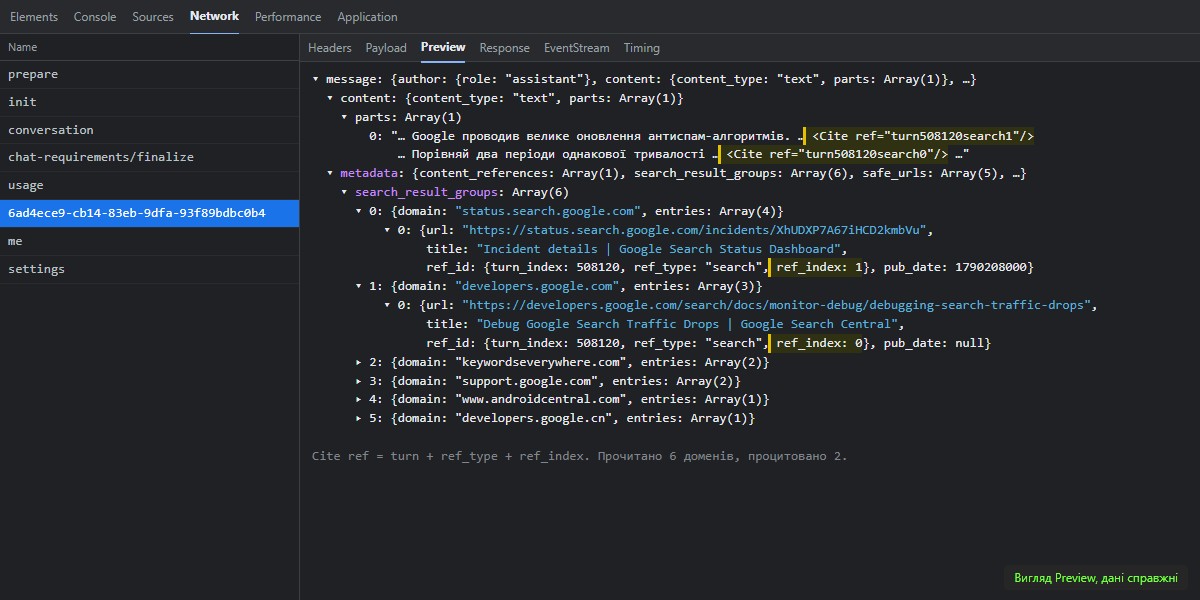Expand the developers.google.cn group
This screenshot has width=1200, height=600.
(359, 419)
